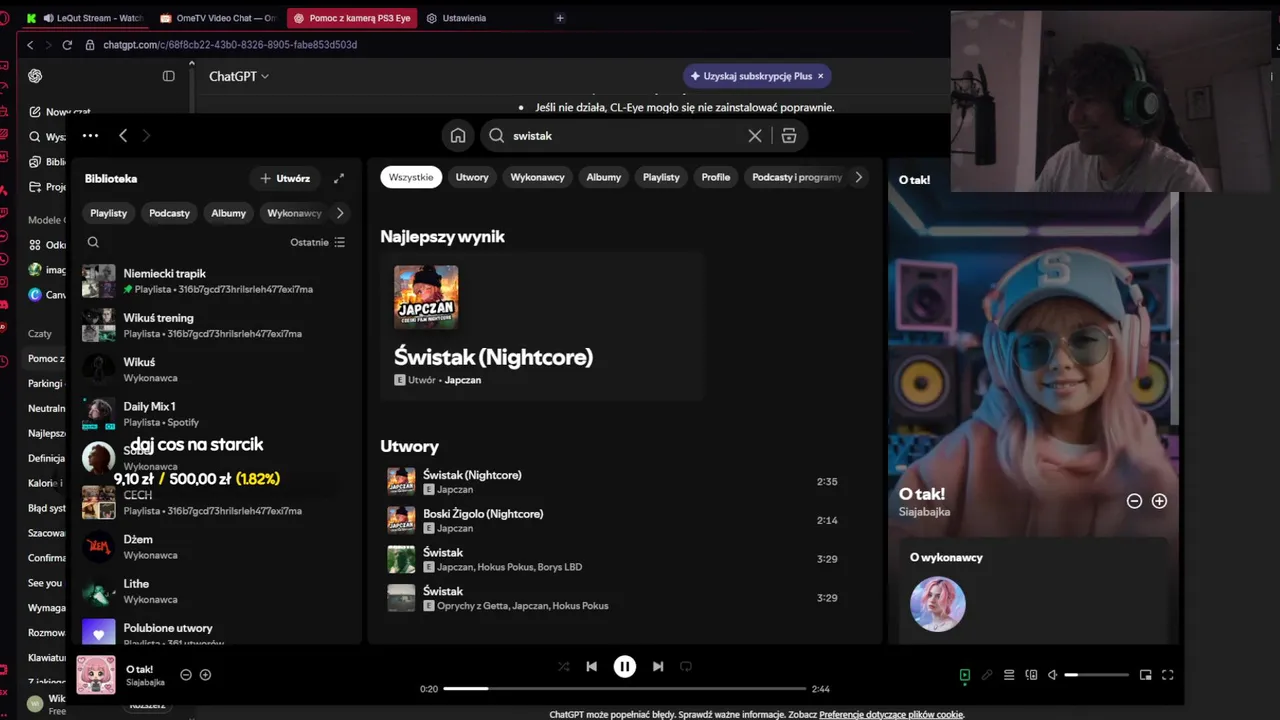Image resolution: width=1280 pixels, height=720 pixels.
Task: Open new browser tab with plus
Action: tap(560, 18)
